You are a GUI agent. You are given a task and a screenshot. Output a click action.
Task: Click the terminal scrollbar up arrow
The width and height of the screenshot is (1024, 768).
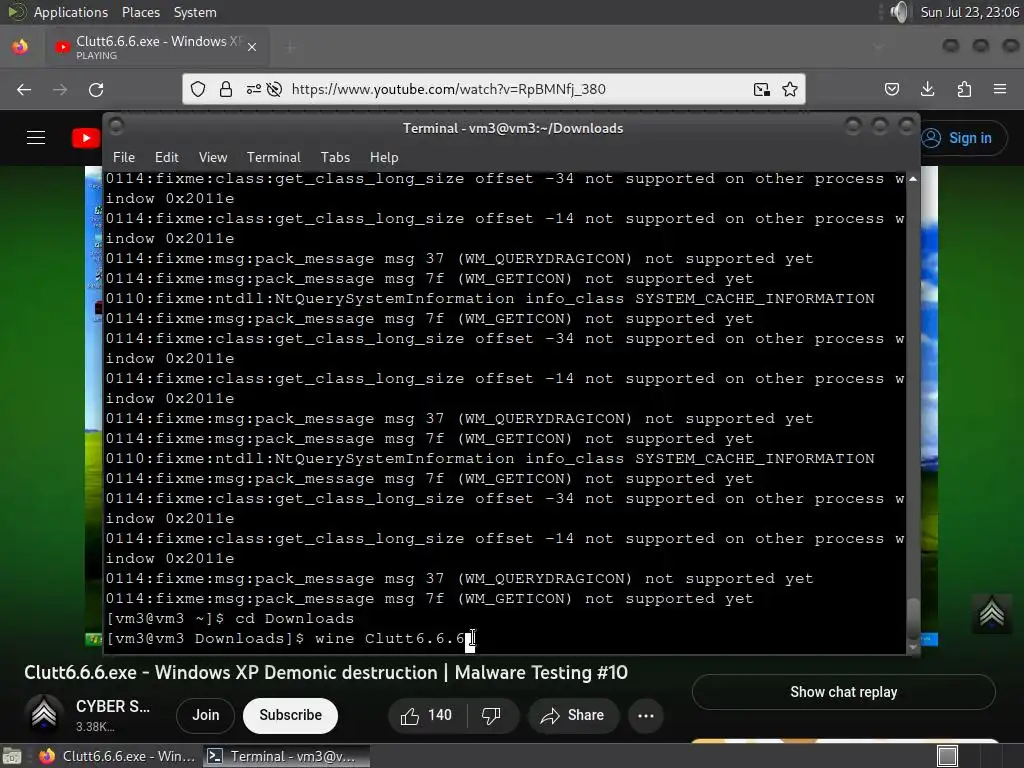(913, 178)
